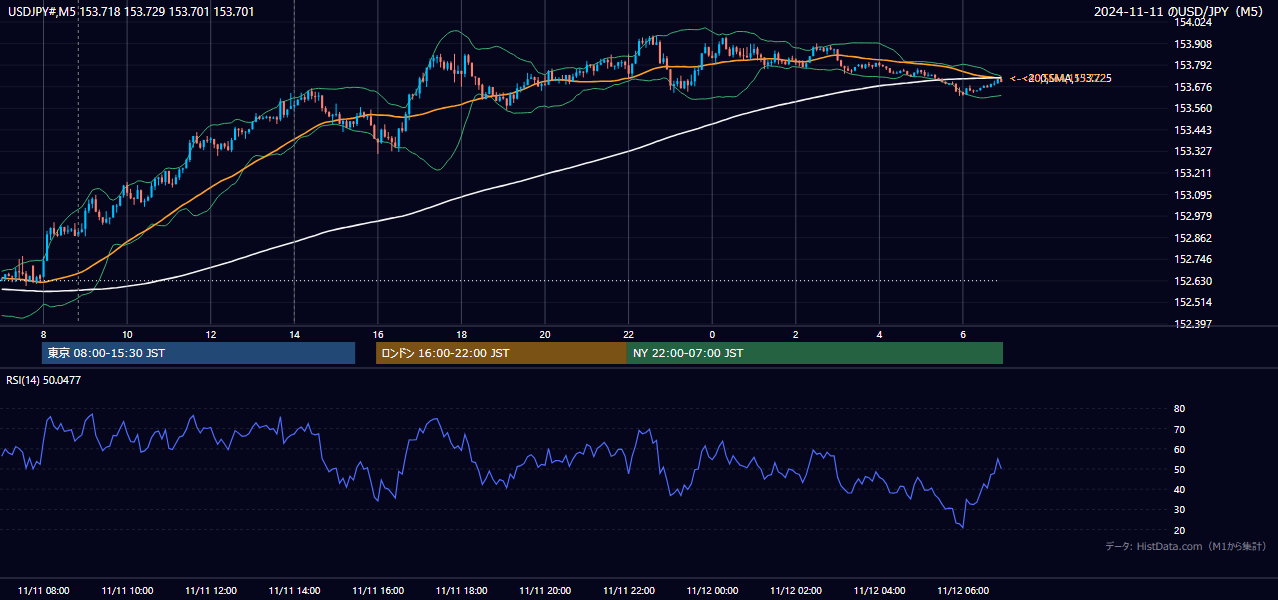Click hour label 10 under the price chart
The image size is (1278, 600).
127,334
